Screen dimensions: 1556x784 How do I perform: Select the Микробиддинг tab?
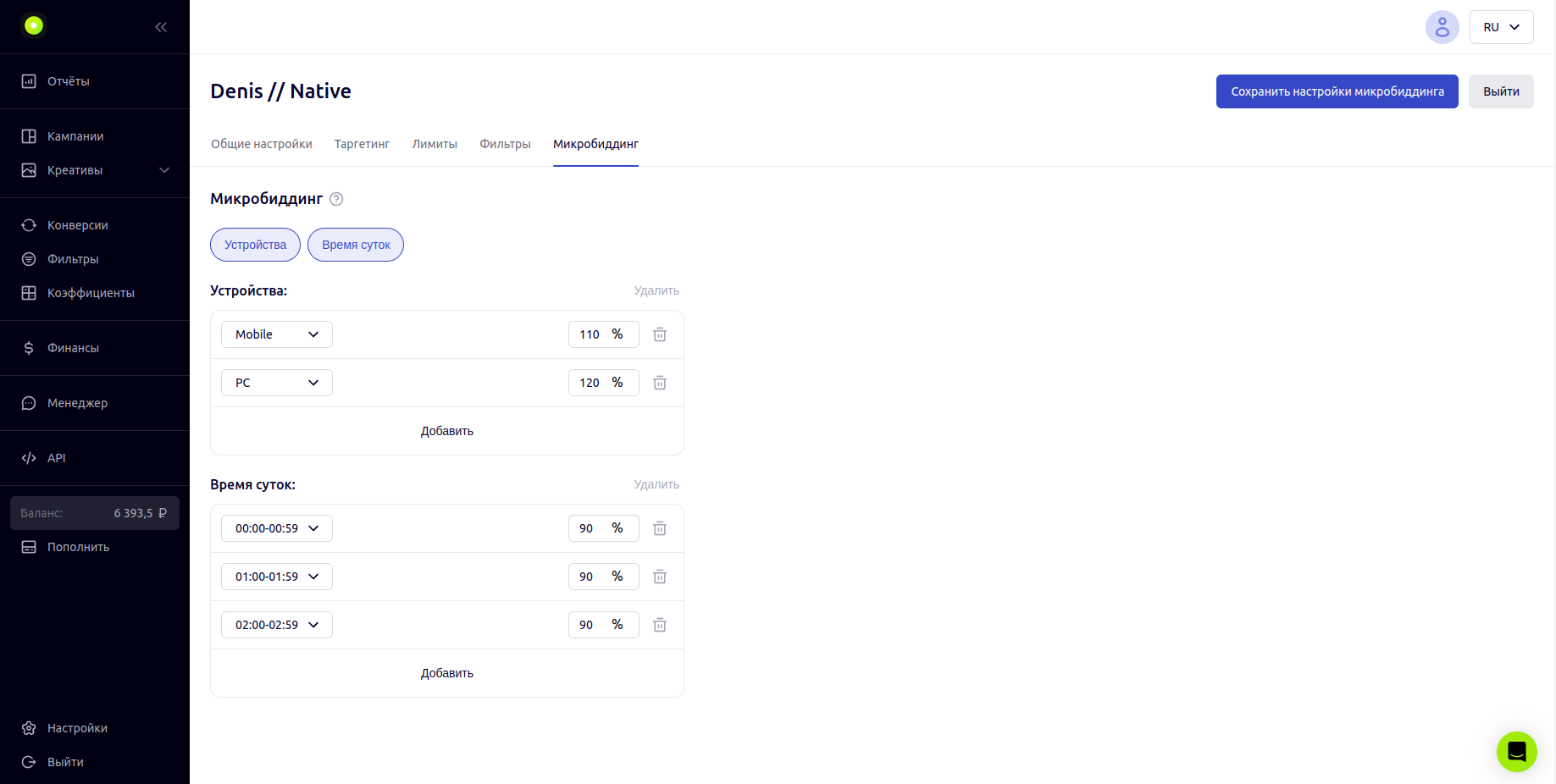click(595, 144)
